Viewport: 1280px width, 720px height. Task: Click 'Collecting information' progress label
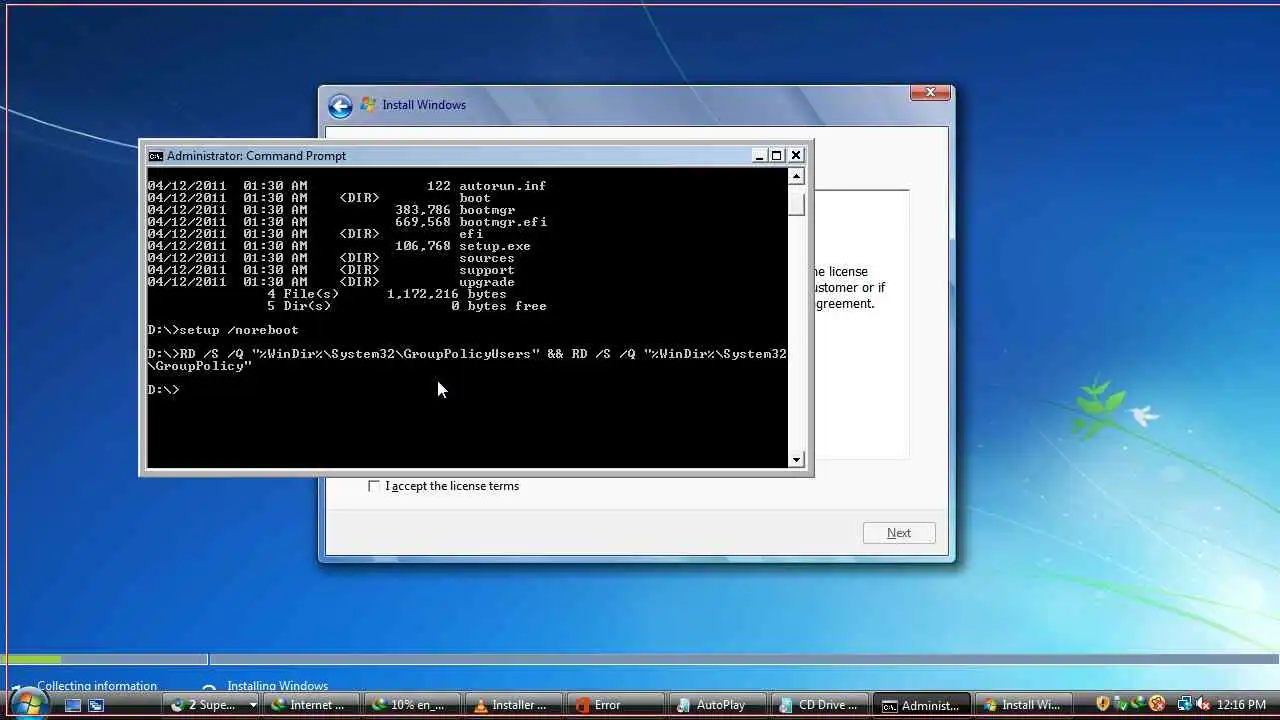(97, 686)
